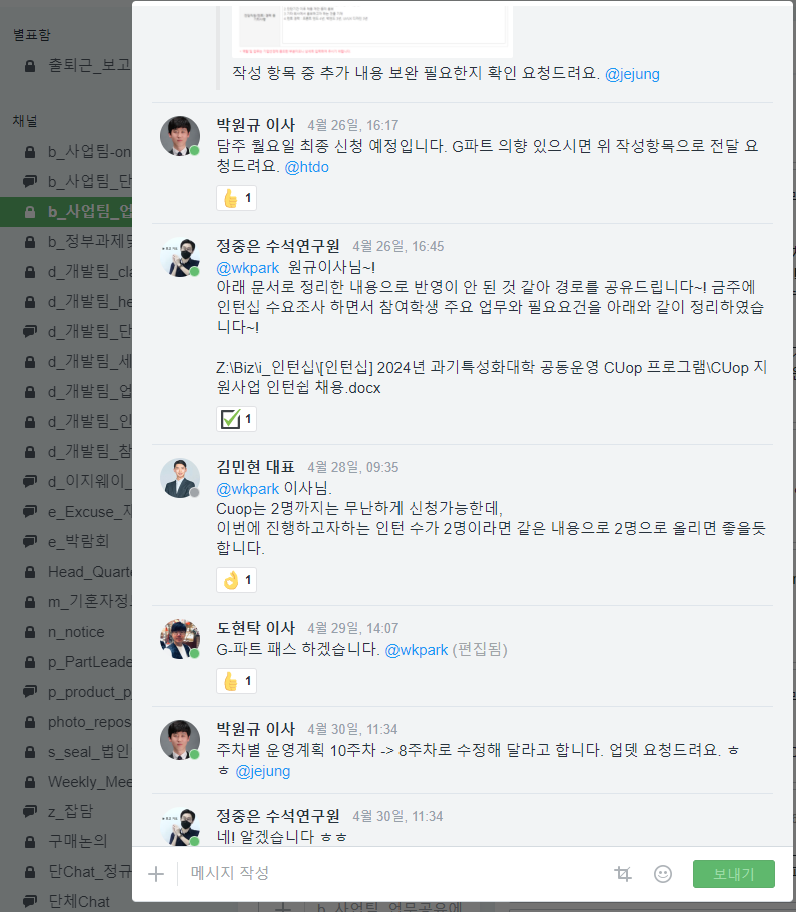This screenshot has height=912, width=796.
Task: Toggle the check mark reaction under docx path
Action: 237,420
